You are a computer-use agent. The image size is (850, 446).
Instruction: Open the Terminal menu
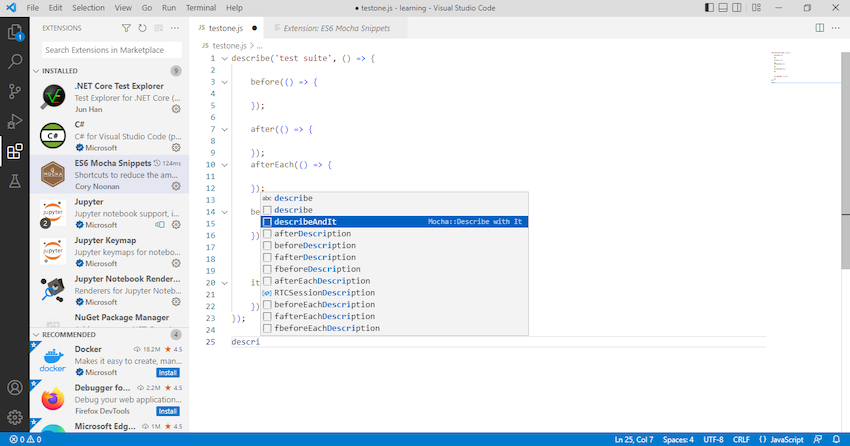[x=201, y=8]
